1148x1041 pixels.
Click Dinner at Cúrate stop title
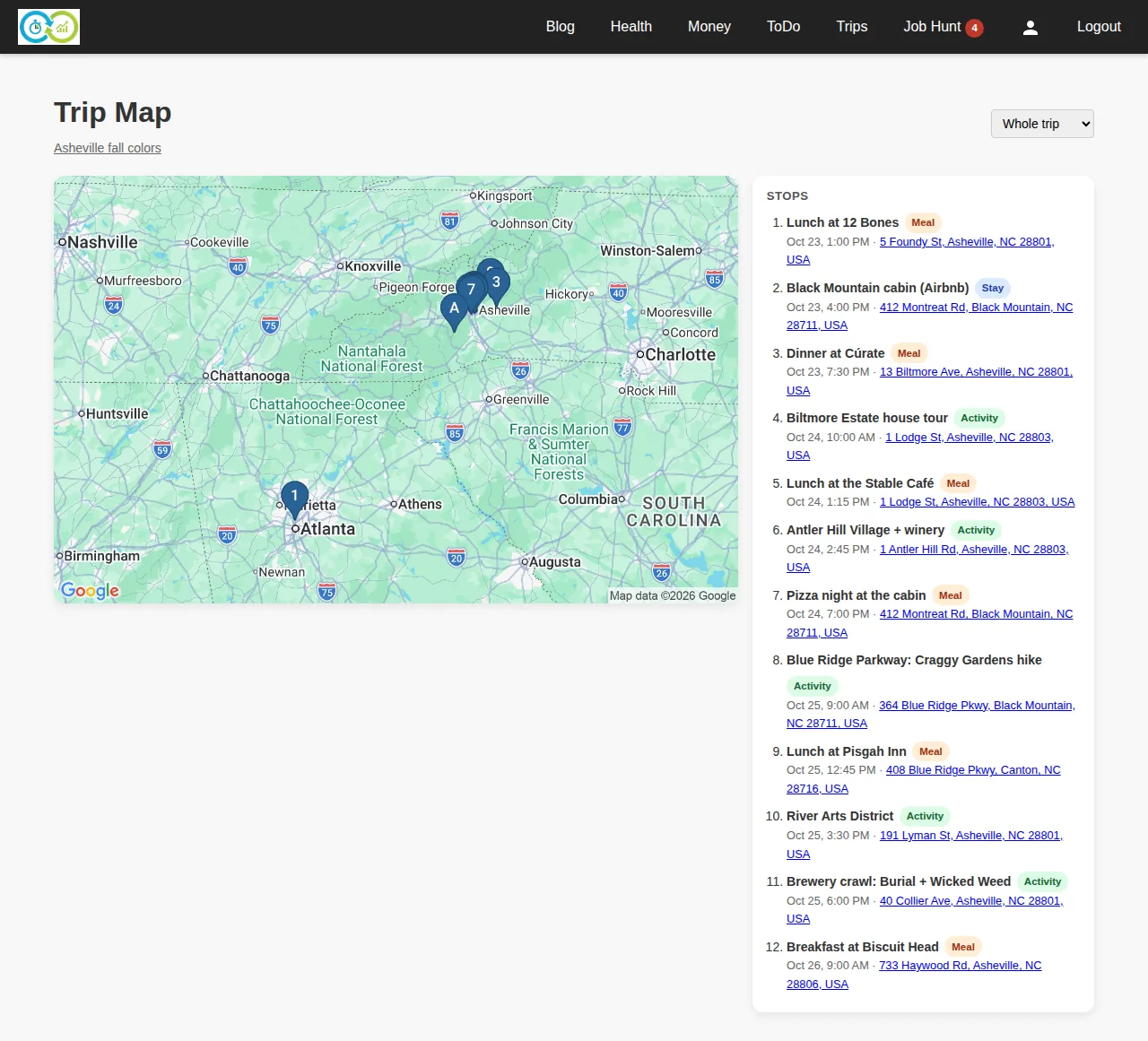[835, 353]
